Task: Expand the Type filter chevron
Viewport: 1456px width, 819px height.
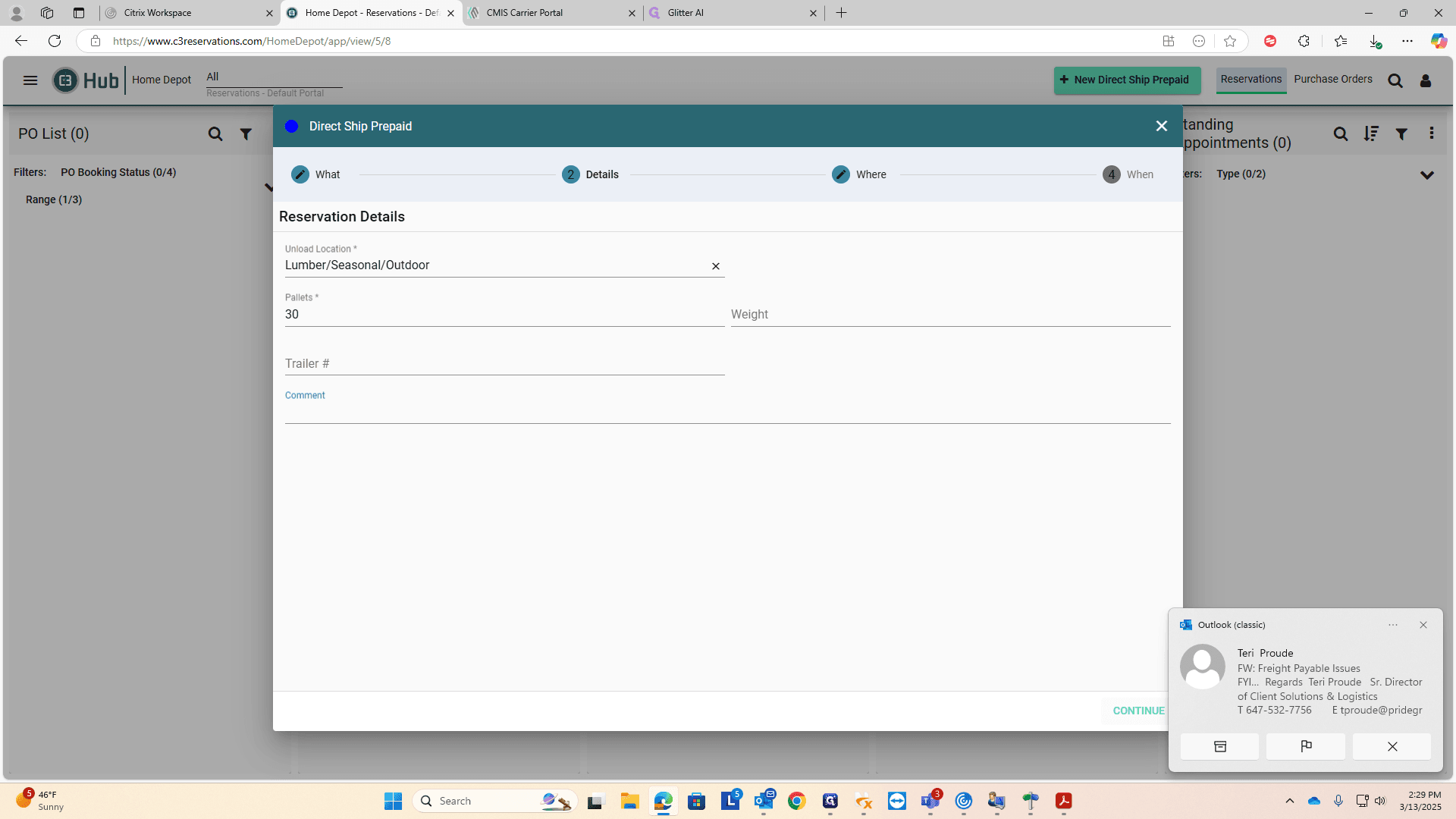Action: click(1427, 175)
